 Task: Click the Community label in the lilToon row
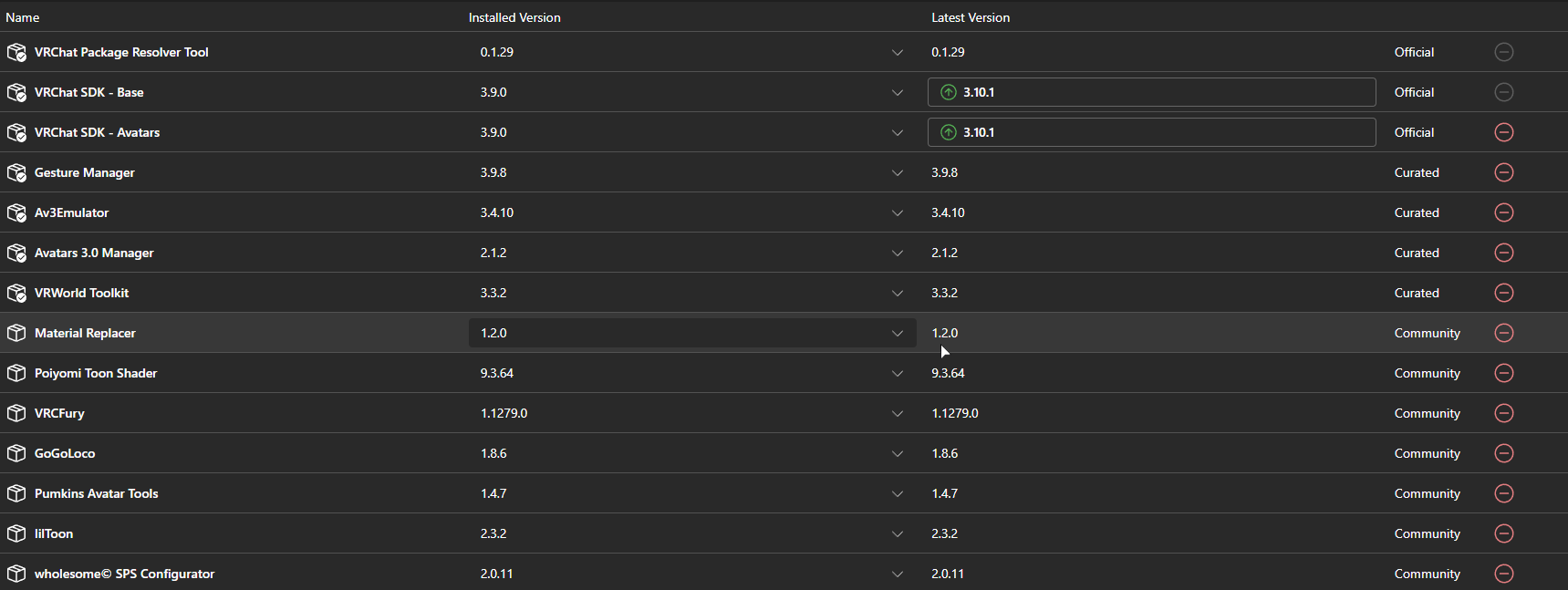tap(1428, 533)
